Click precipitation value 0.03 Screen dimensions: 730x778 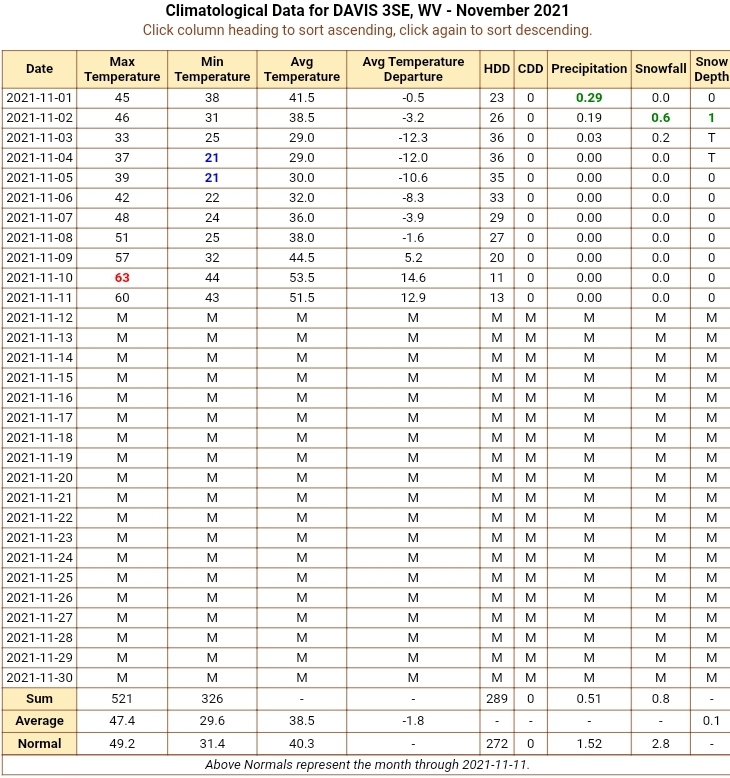(589, 137)
